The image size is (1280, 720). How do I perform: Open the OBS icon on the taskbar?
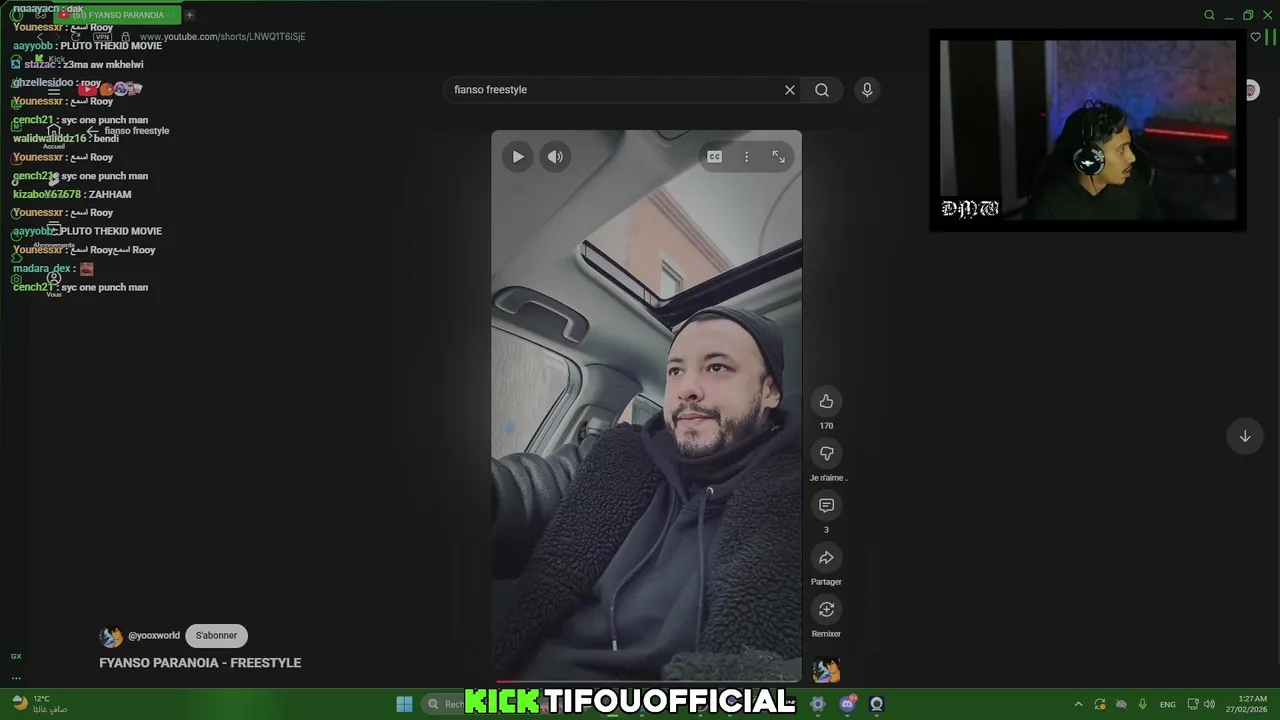(876, 704)
